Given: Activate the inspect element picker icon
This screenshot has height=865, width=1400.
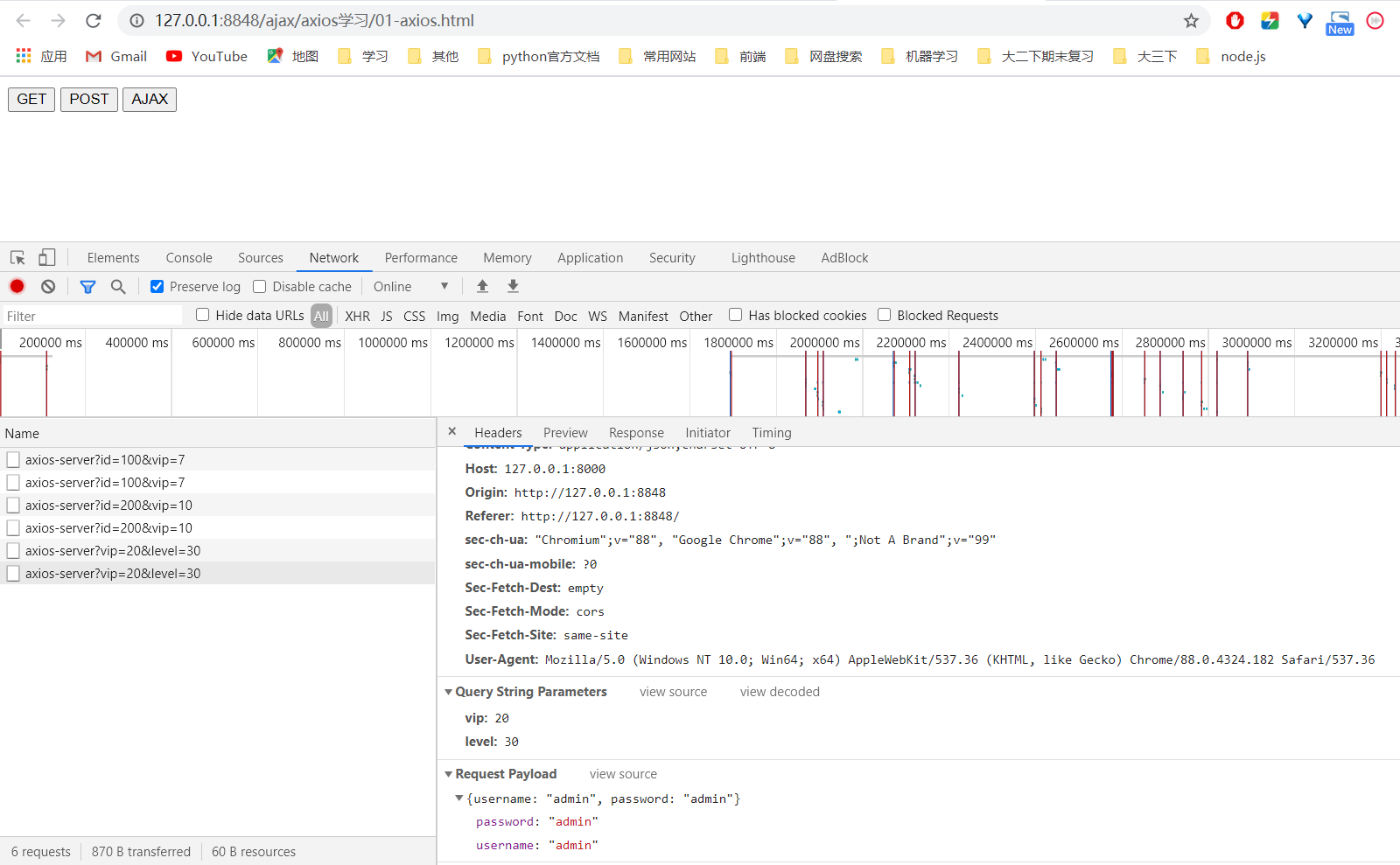Looking at the screenshot, I should click(x=17, y=258).
